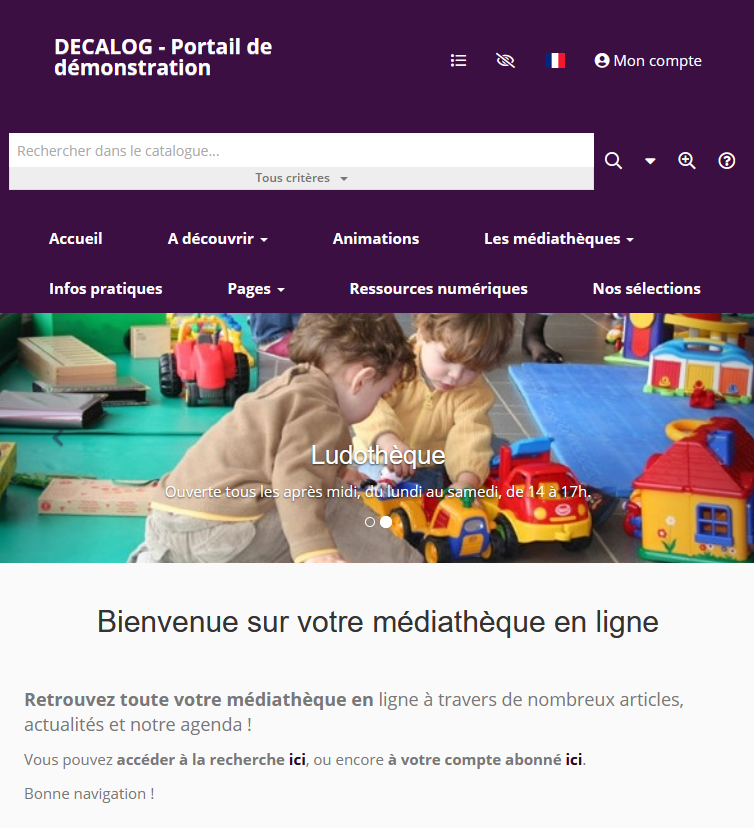754x828 pixels.
Task: Click the DECALOG portal title link
Action: 163,57
